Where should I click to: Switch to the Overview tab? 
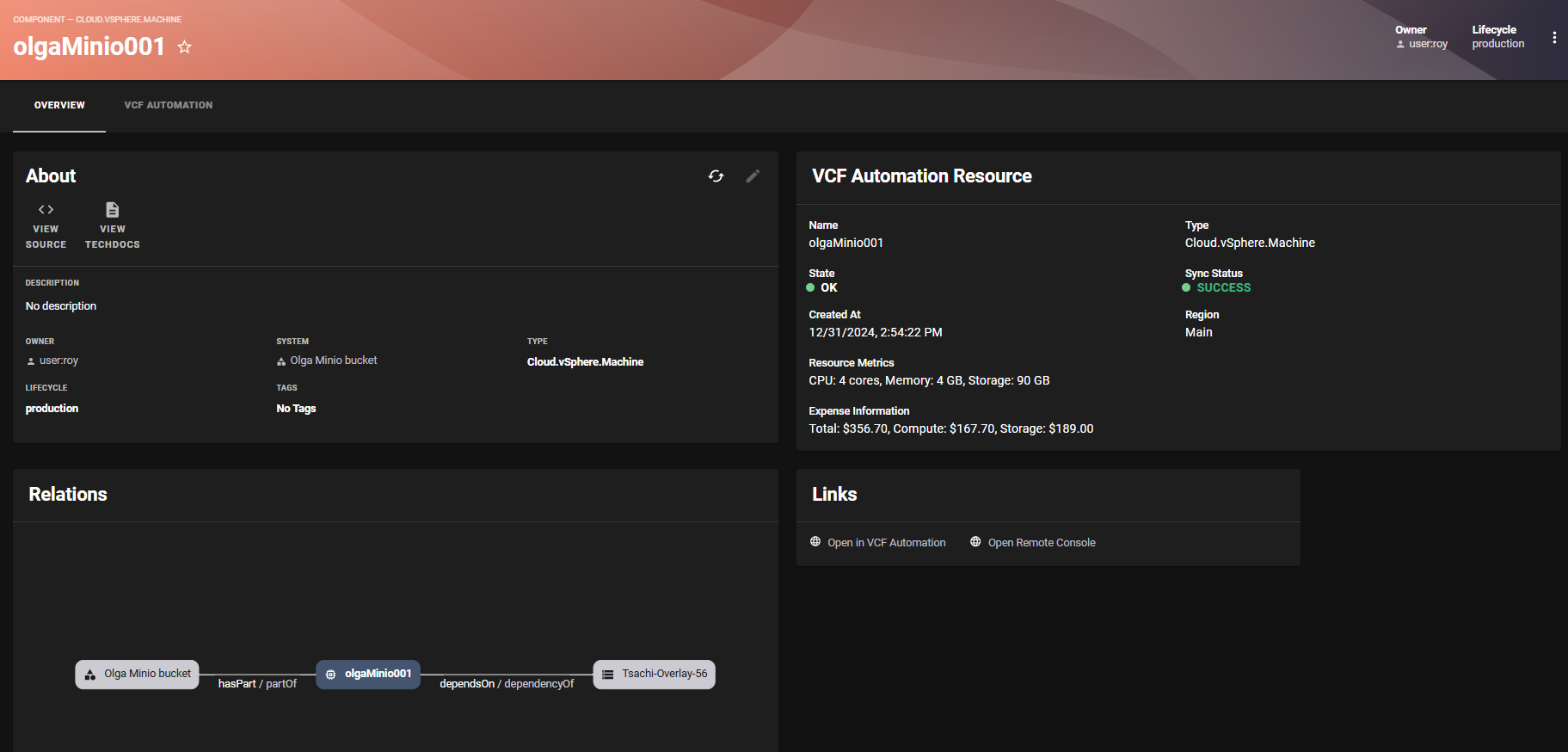point(59,106)
